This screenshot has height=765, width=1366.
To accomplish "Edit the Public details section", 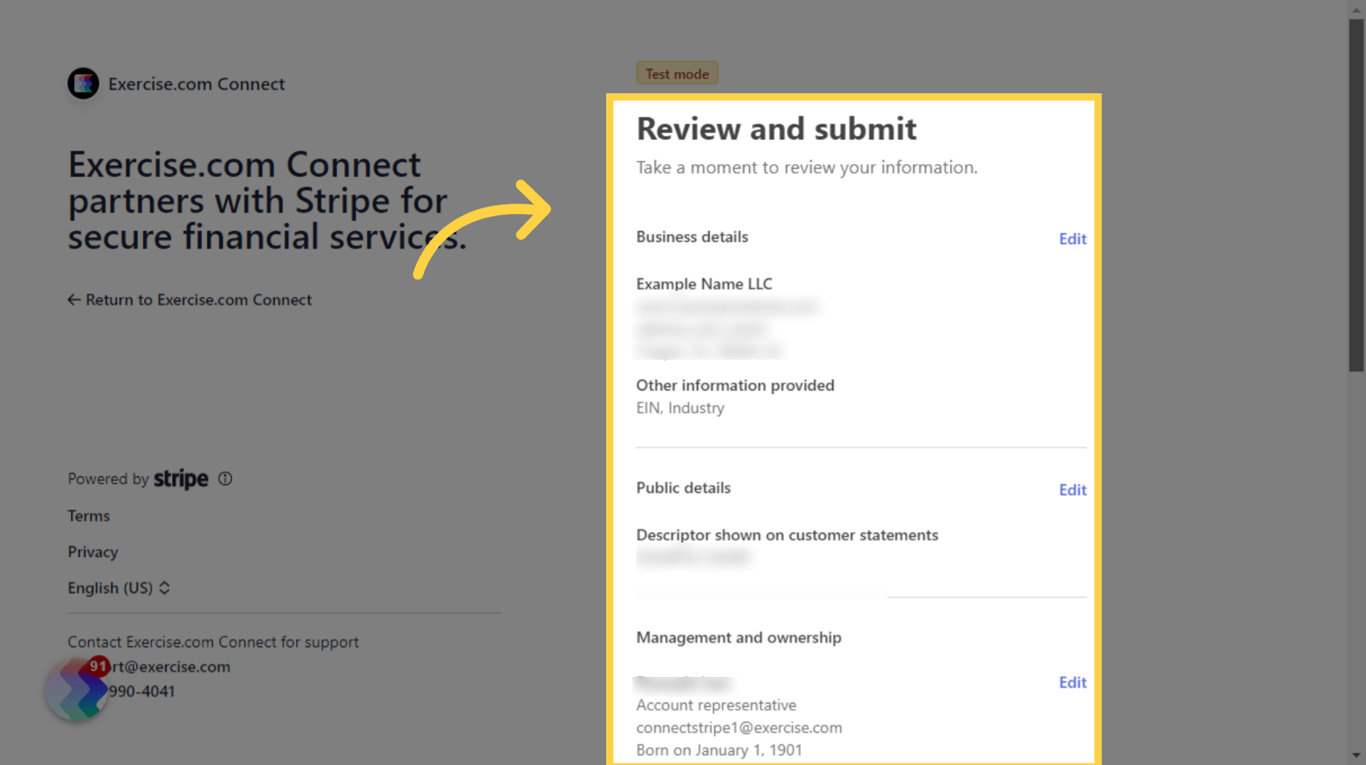I will tap(1072, 489).
